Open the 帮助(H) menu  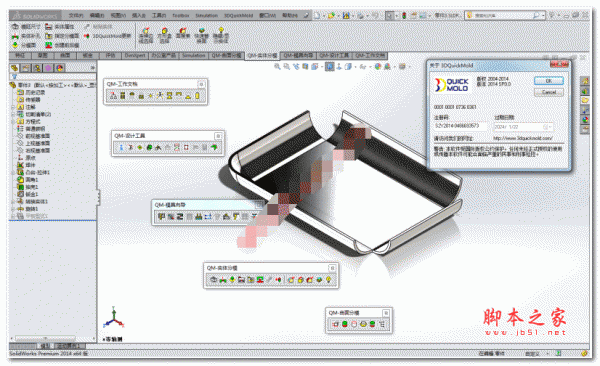pyautogui.click(x=290, y=16)
